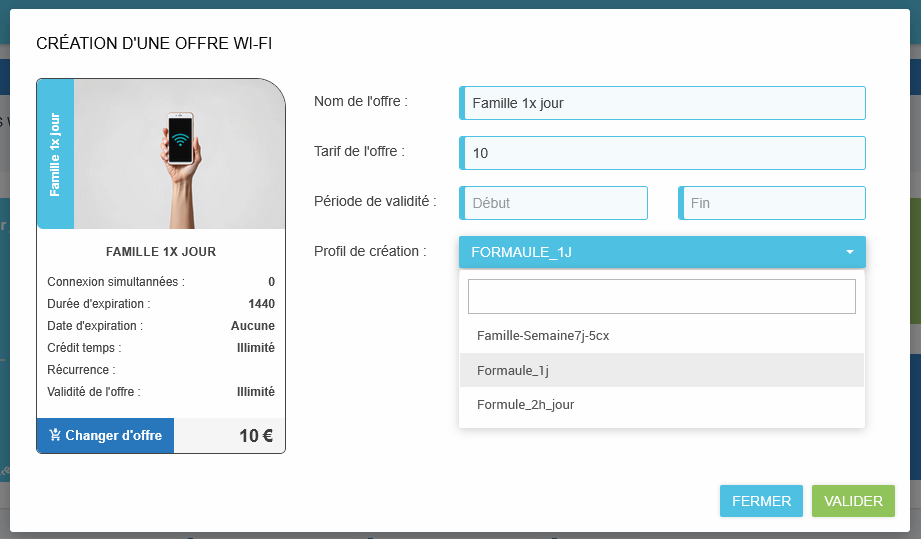Click the cart icon beside Changer d'offre
The width and height of the screenshot is (921, 539).
tap(54, 436)
